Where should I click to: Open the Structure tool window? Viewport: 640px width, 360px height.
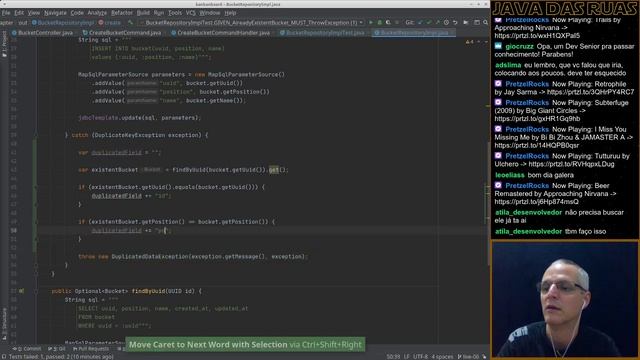[4, 324]
